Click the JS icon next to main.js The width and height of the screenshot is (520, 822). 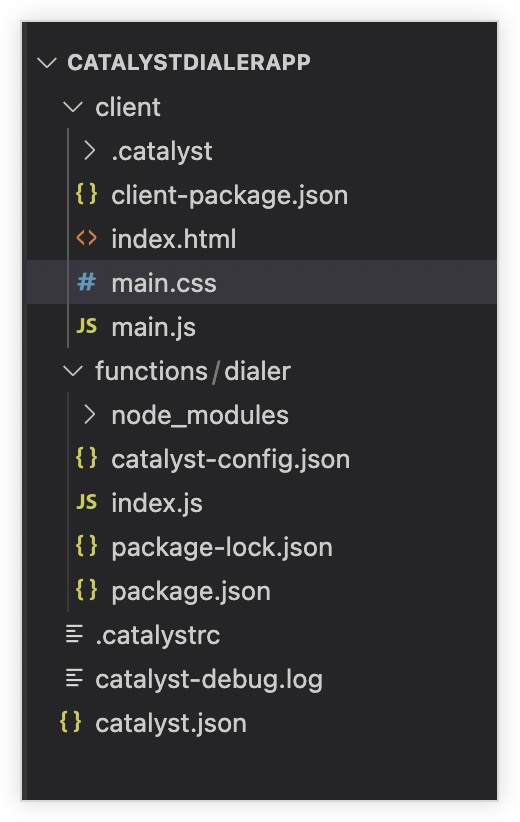pos(86,326)
